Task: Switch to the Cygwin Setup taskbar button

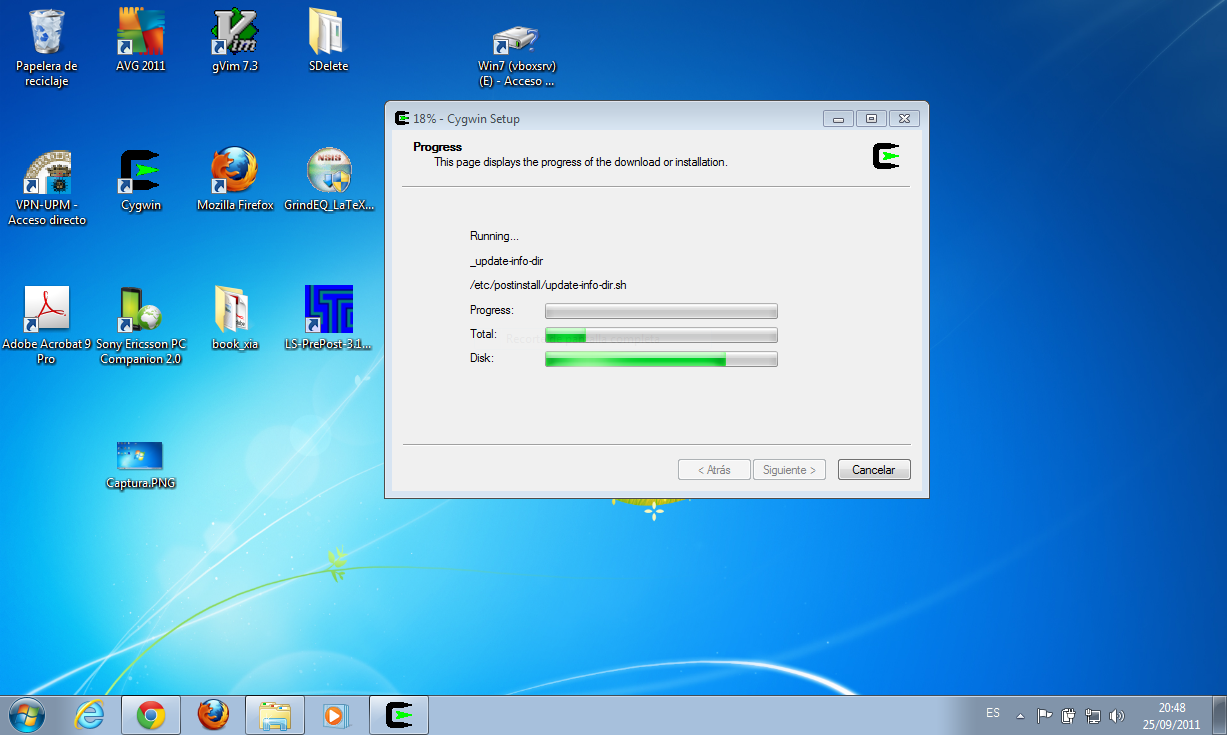Action: tap(399, 715)
